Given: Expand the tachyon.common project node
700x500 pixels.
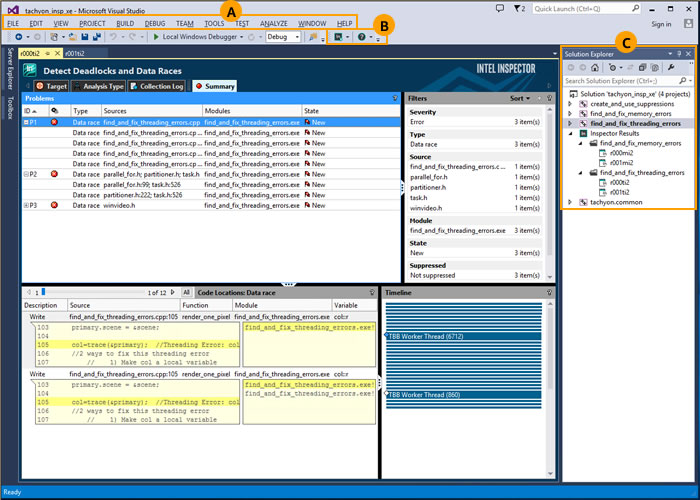Looking at the screenshot, I should coord(570,202).
